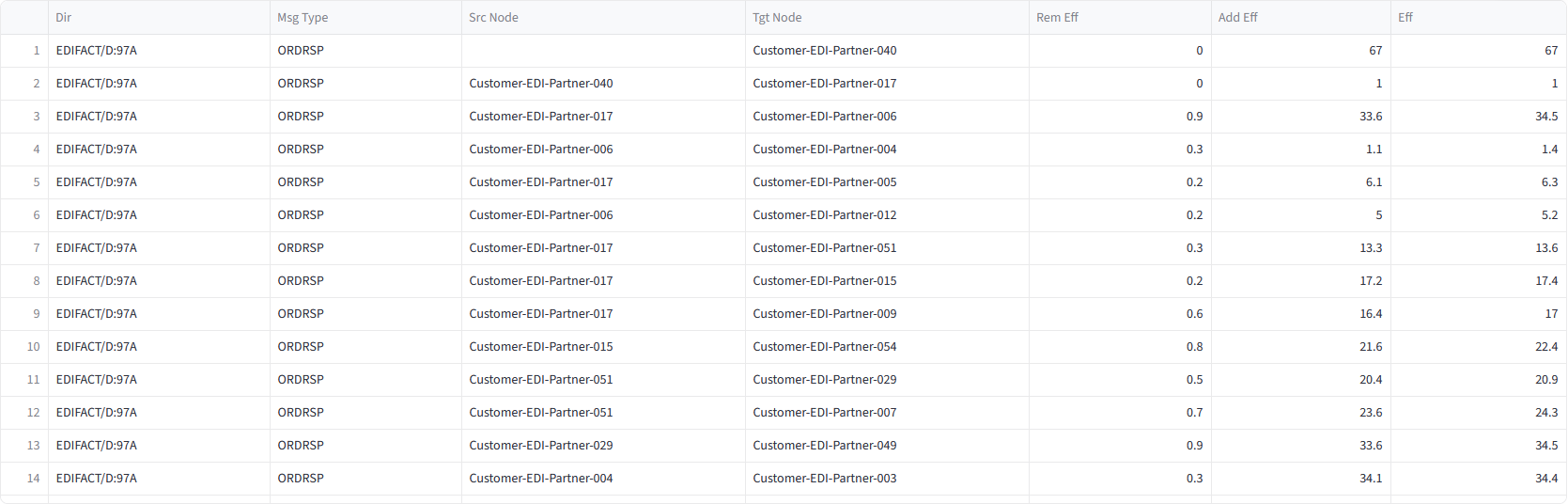Select target node Customer-EDI-Partner-049 cell
The height and width of the screenshot is (504, 1568).
(824, 446)
